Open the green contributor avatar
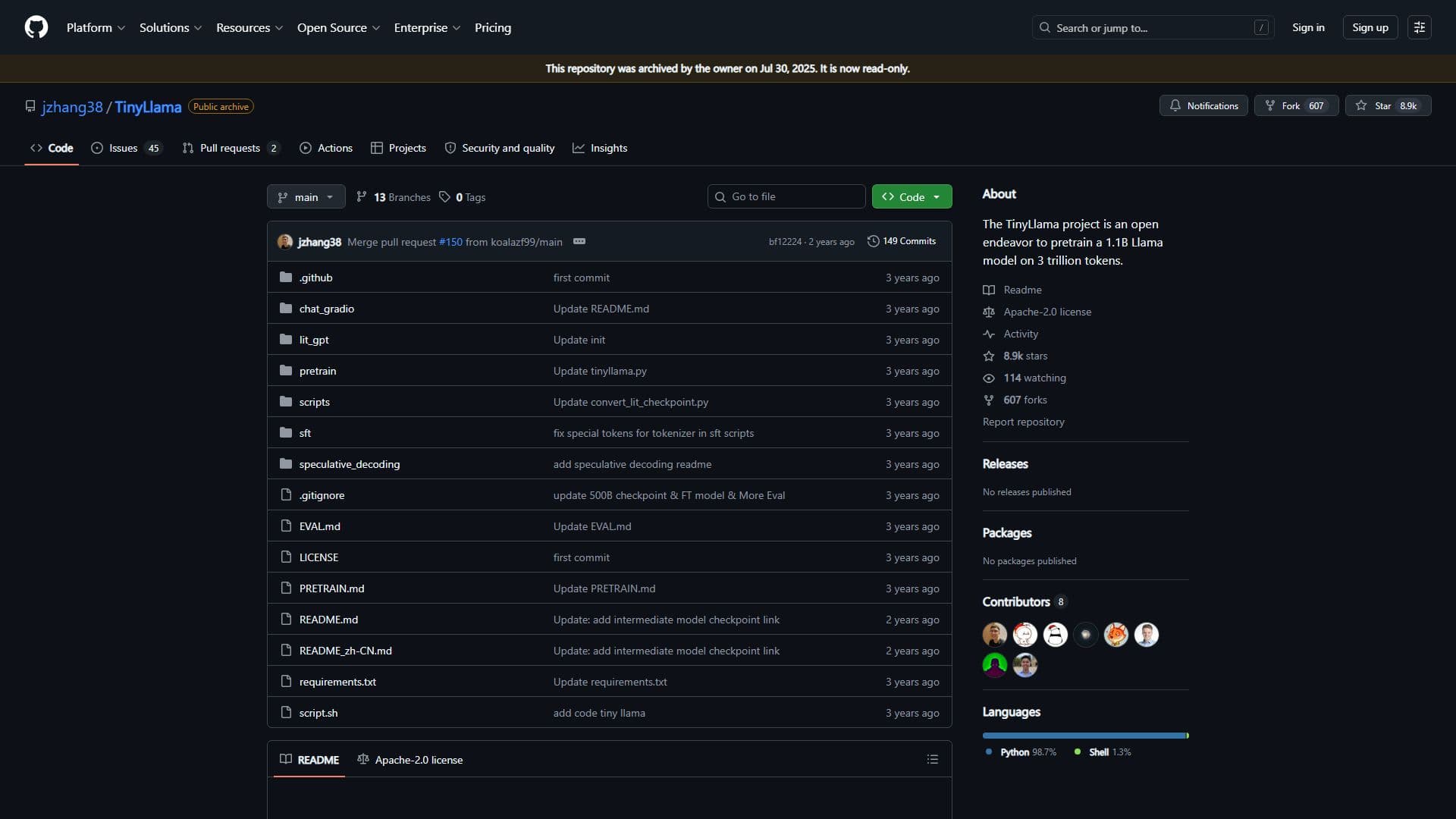Image resolution: width=1456 pixels, height=819 pixels. coord(995,664)
